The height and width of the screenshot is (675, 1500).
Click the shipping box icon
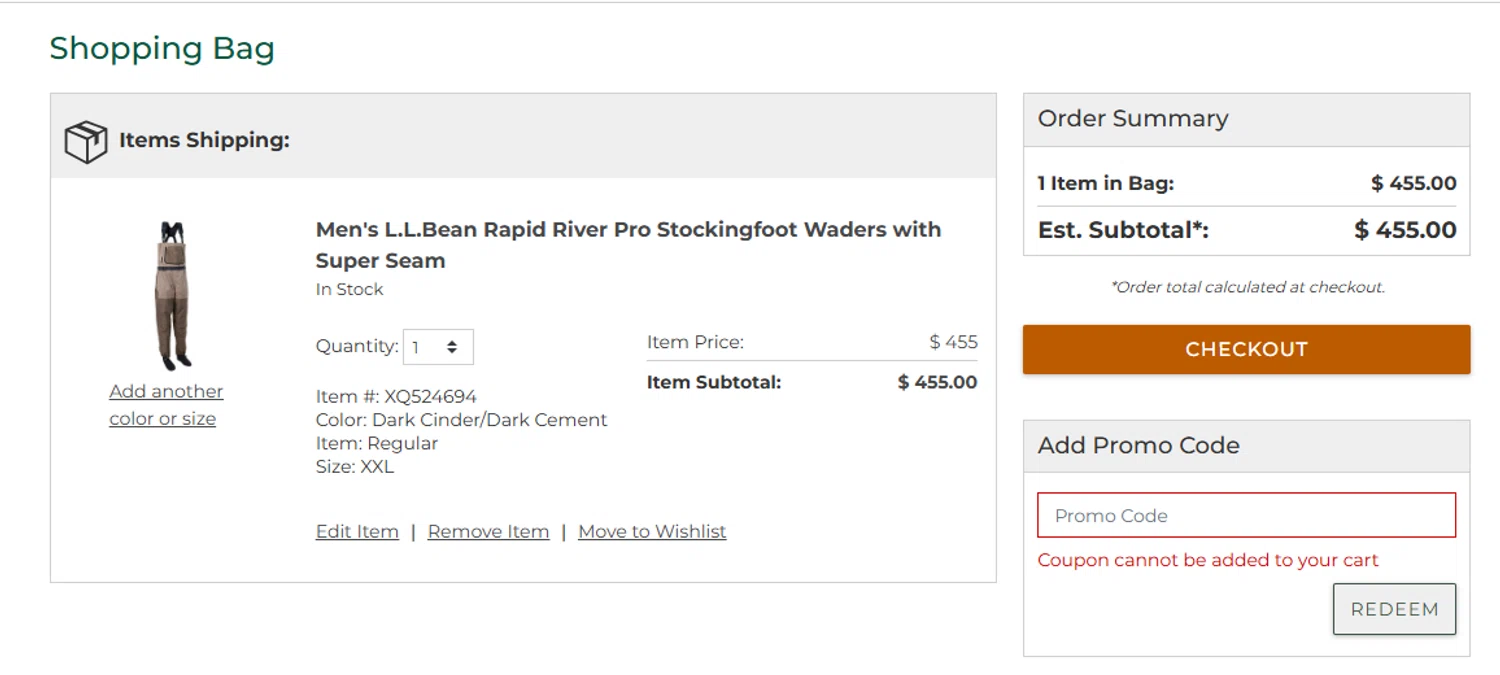click(x=86, y=141)
